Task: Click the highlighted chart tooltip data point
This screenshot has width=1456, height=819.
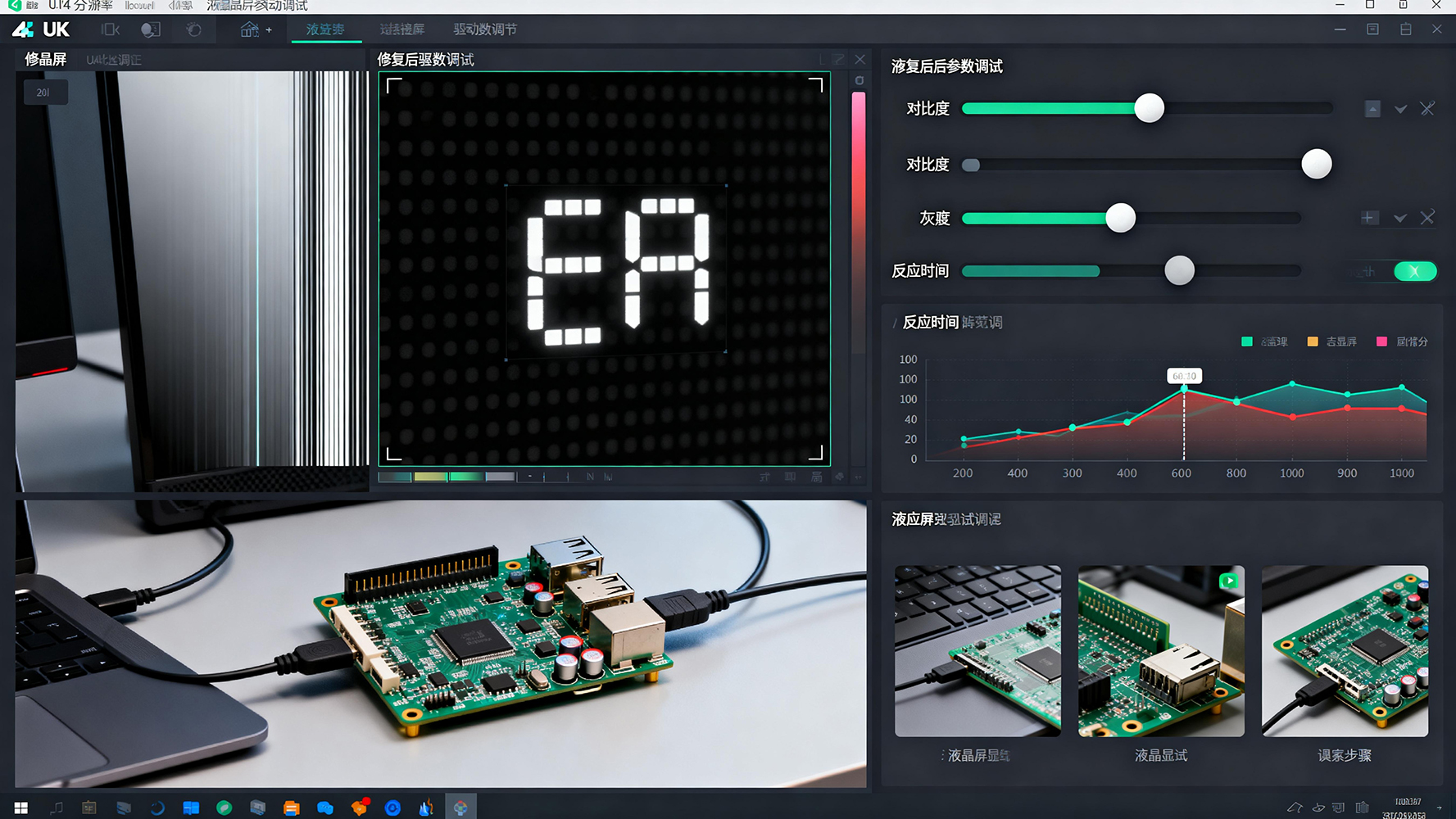Action: 1184,388
